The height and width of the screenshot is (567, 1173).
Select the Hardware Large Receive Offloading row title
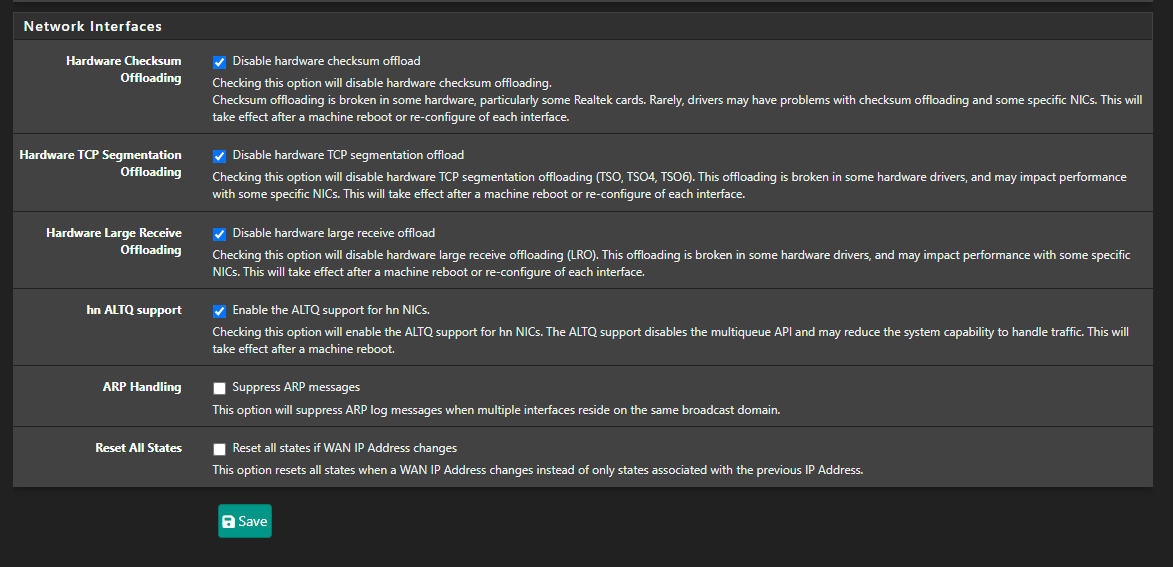tap(114, 242)
